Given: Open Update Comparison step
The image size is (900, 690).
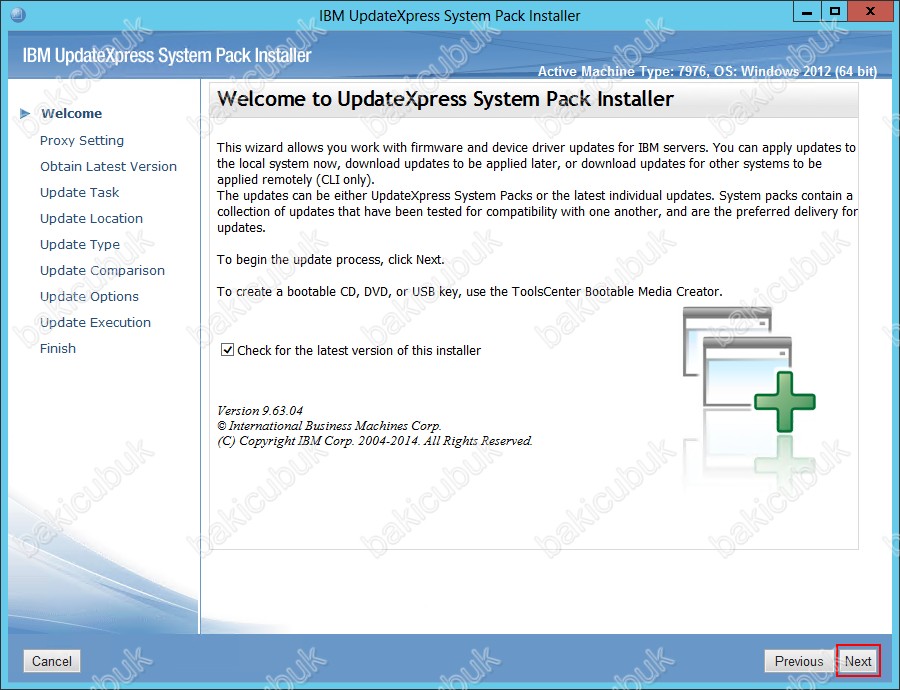Looking at the screenshot, I should pos(102,270).
